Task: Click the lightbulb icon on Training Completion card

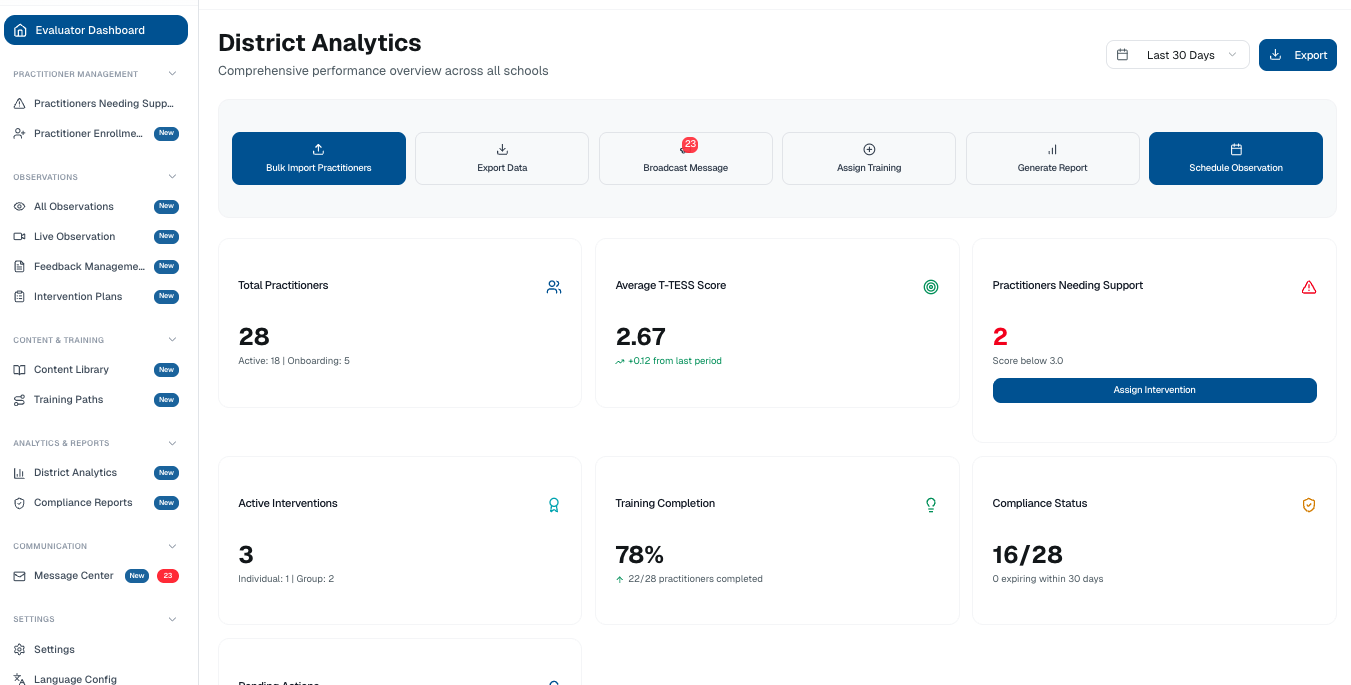Action: (x=931, y=505)
